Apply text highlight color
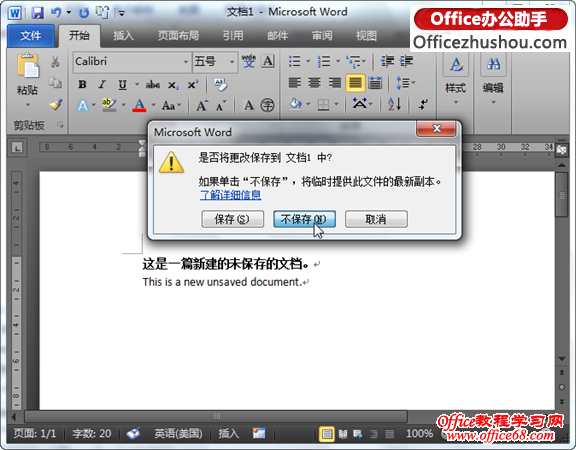 [109, 105]
